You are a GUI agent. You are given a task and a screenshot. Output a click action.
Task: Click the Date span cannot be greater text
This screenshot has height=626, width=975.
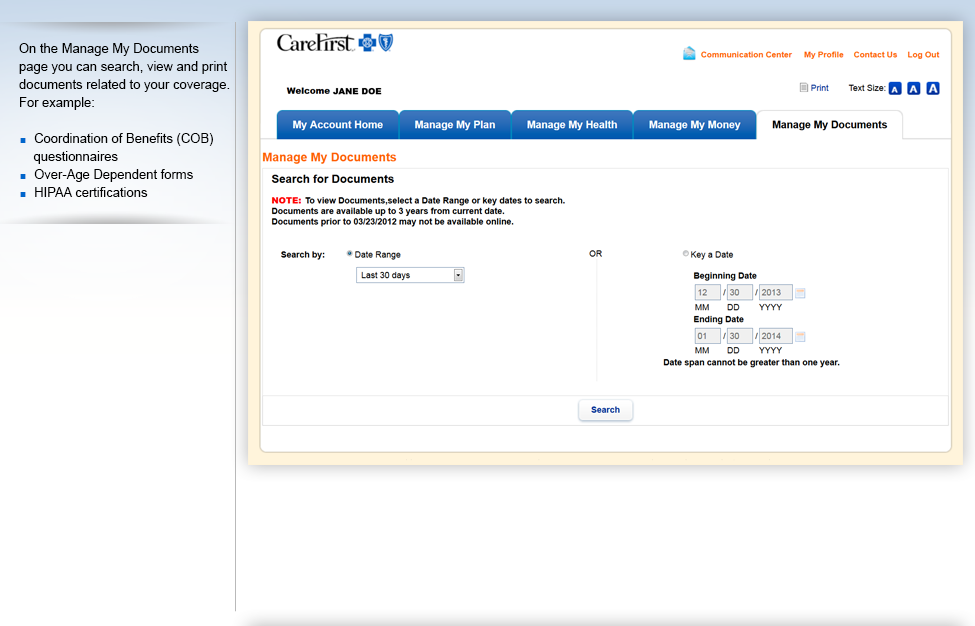(x=751, y=362)
